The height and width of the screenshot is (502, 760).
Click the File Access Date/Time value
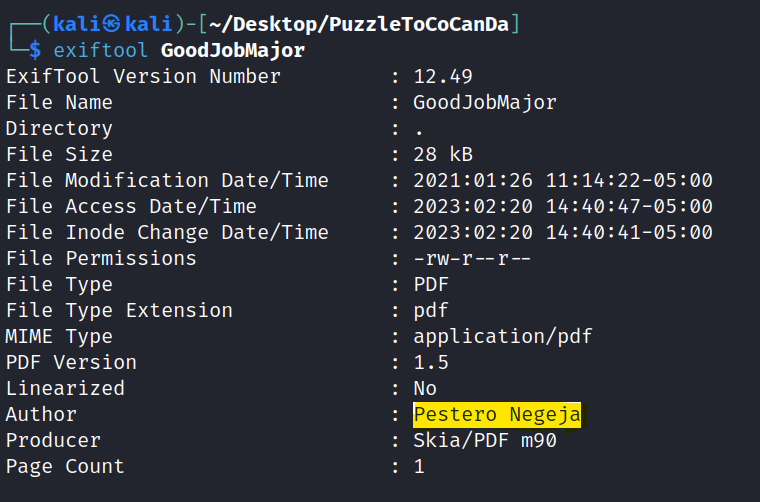(x=563, y=206)
